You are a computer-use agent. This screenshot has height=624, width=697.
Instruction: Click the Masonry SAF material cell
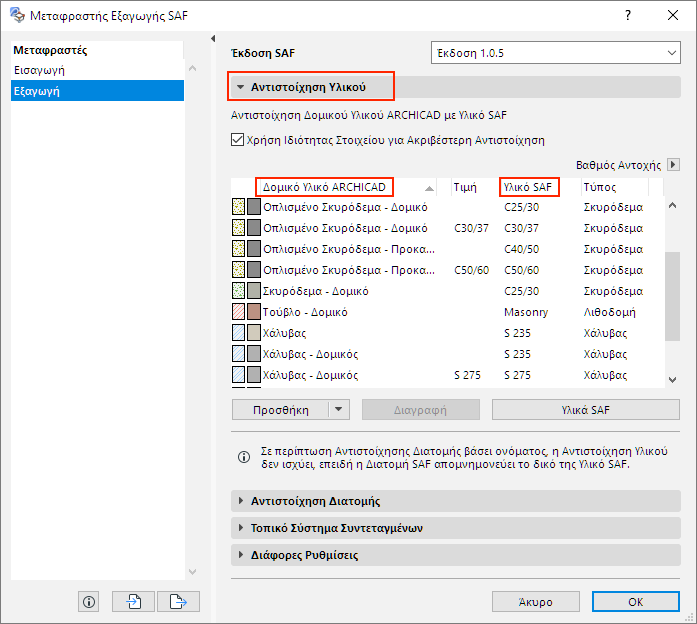pos(526,312)
